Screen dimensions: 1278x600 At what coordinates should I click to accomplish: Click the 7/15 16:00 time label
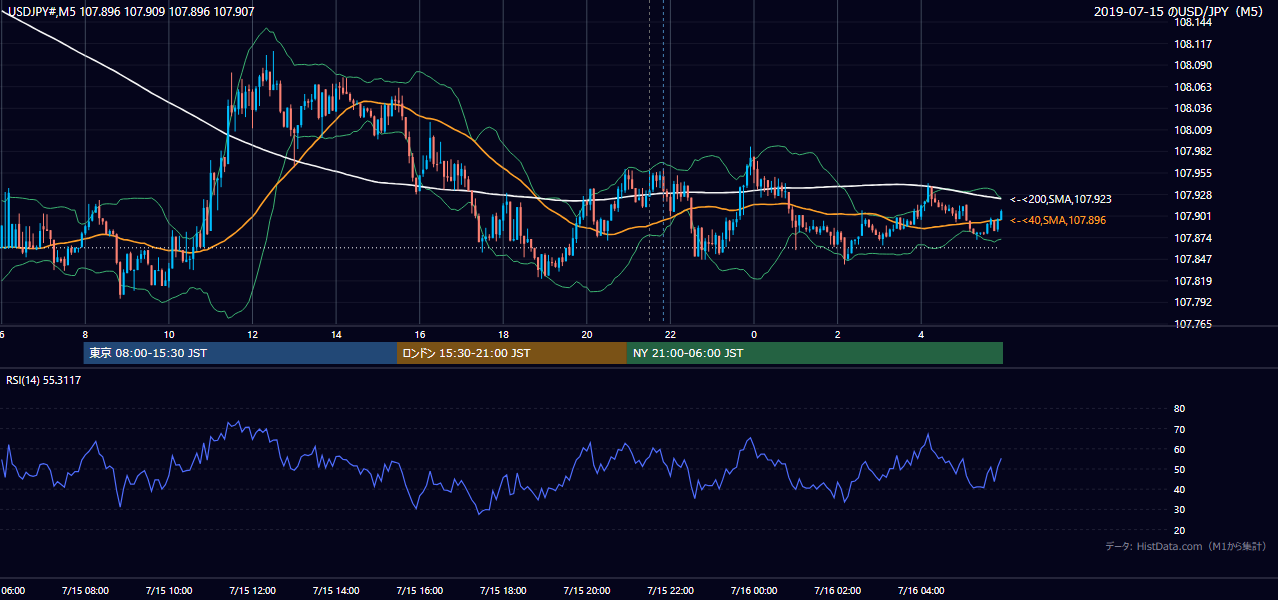tap(419, 590)
